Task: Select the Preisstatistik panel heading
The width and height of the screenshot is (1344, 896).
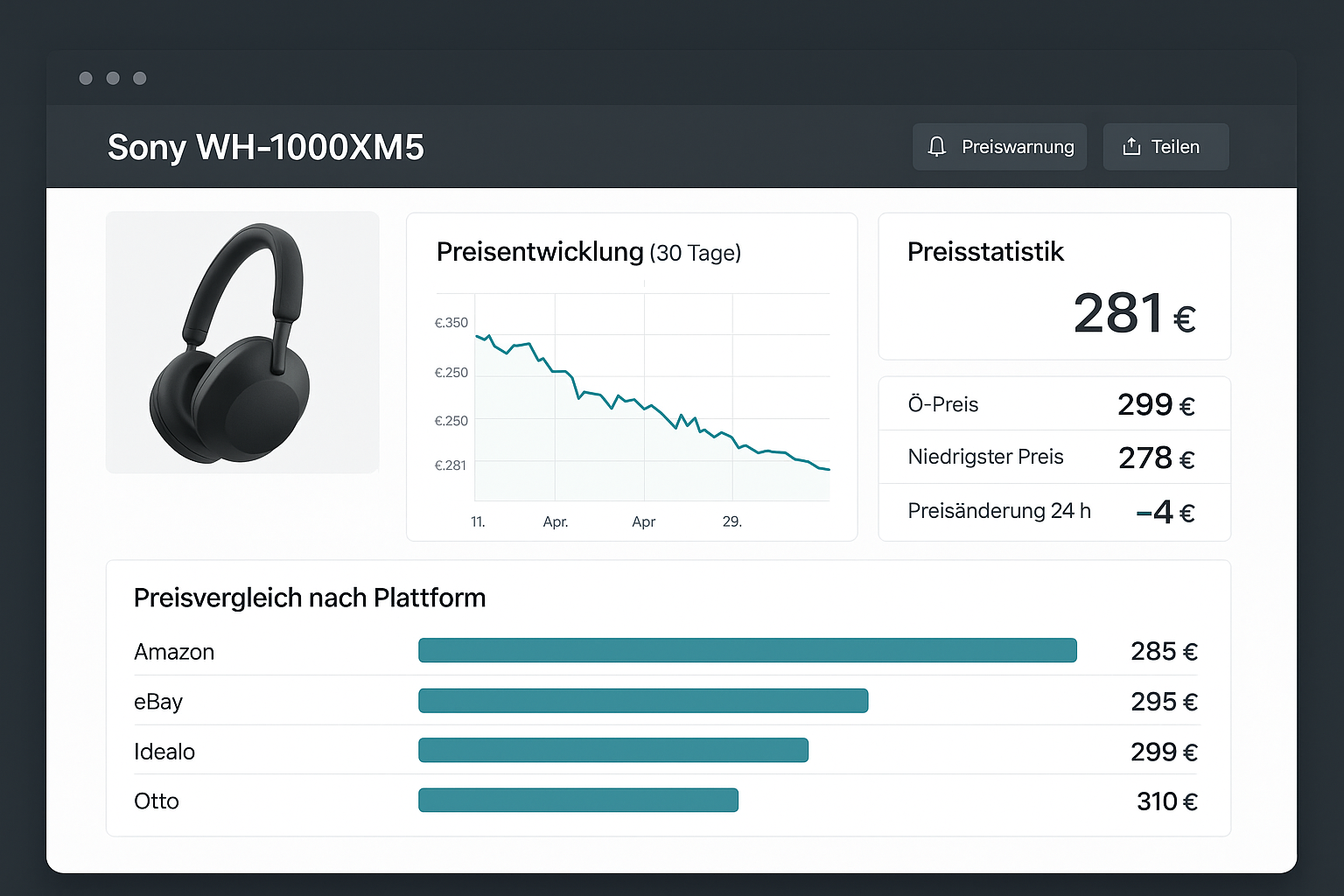Action: [985, 252]
